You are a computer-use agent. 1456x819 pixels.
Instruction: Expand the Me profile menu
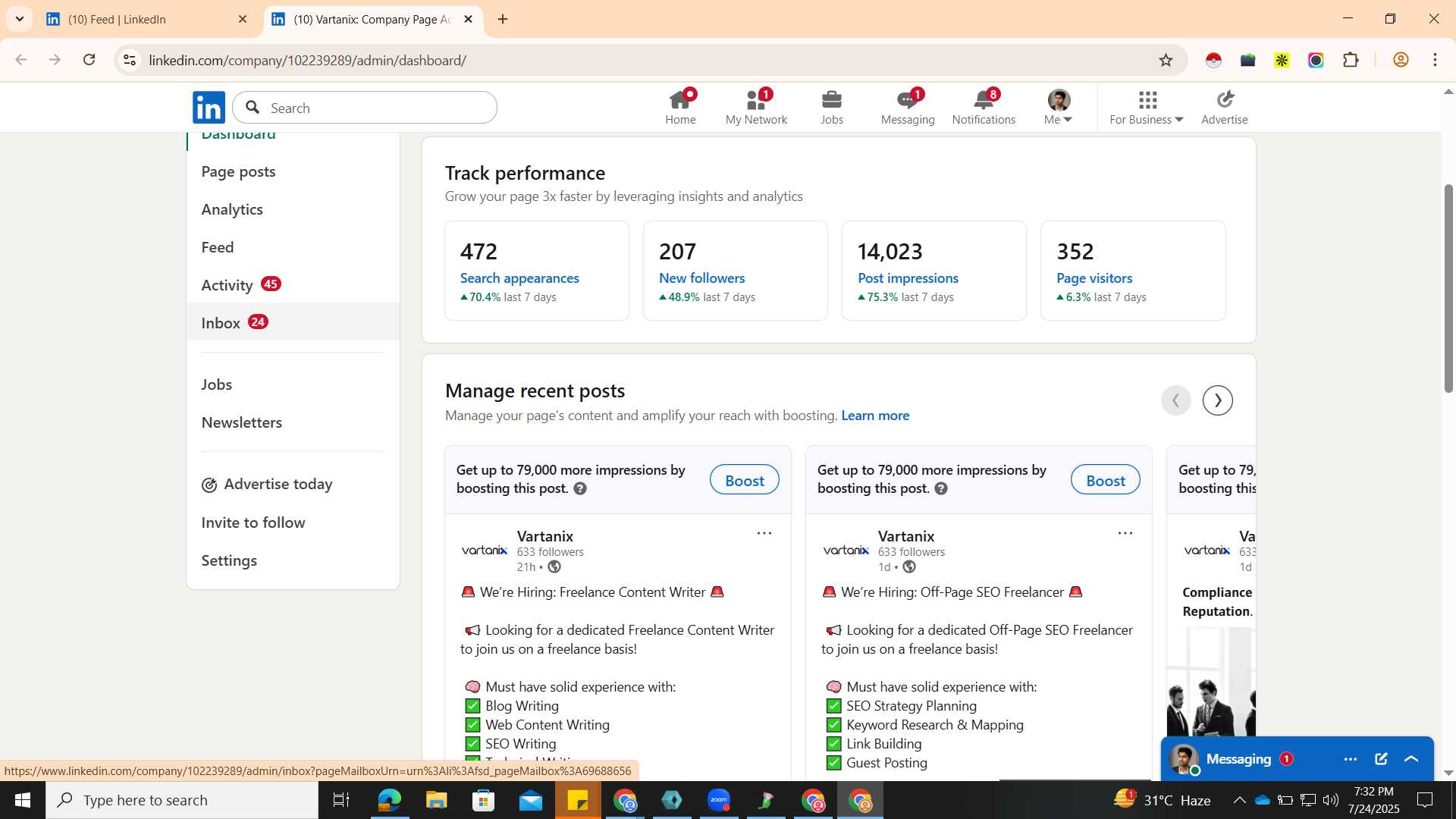click(x=1058, y=107)
